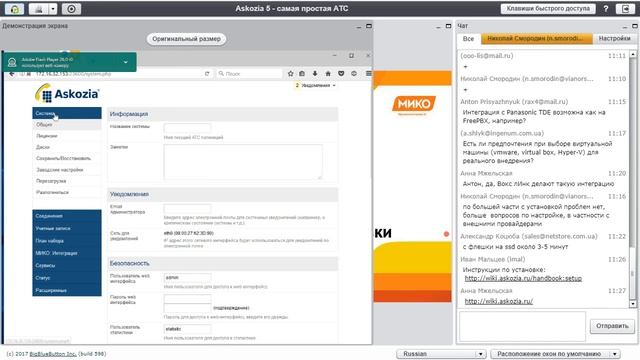The width and height of the screenshot is (640, 360).
Task: Open Расположение окон по умолчанию dropdown
Action: tap(556, 354)
